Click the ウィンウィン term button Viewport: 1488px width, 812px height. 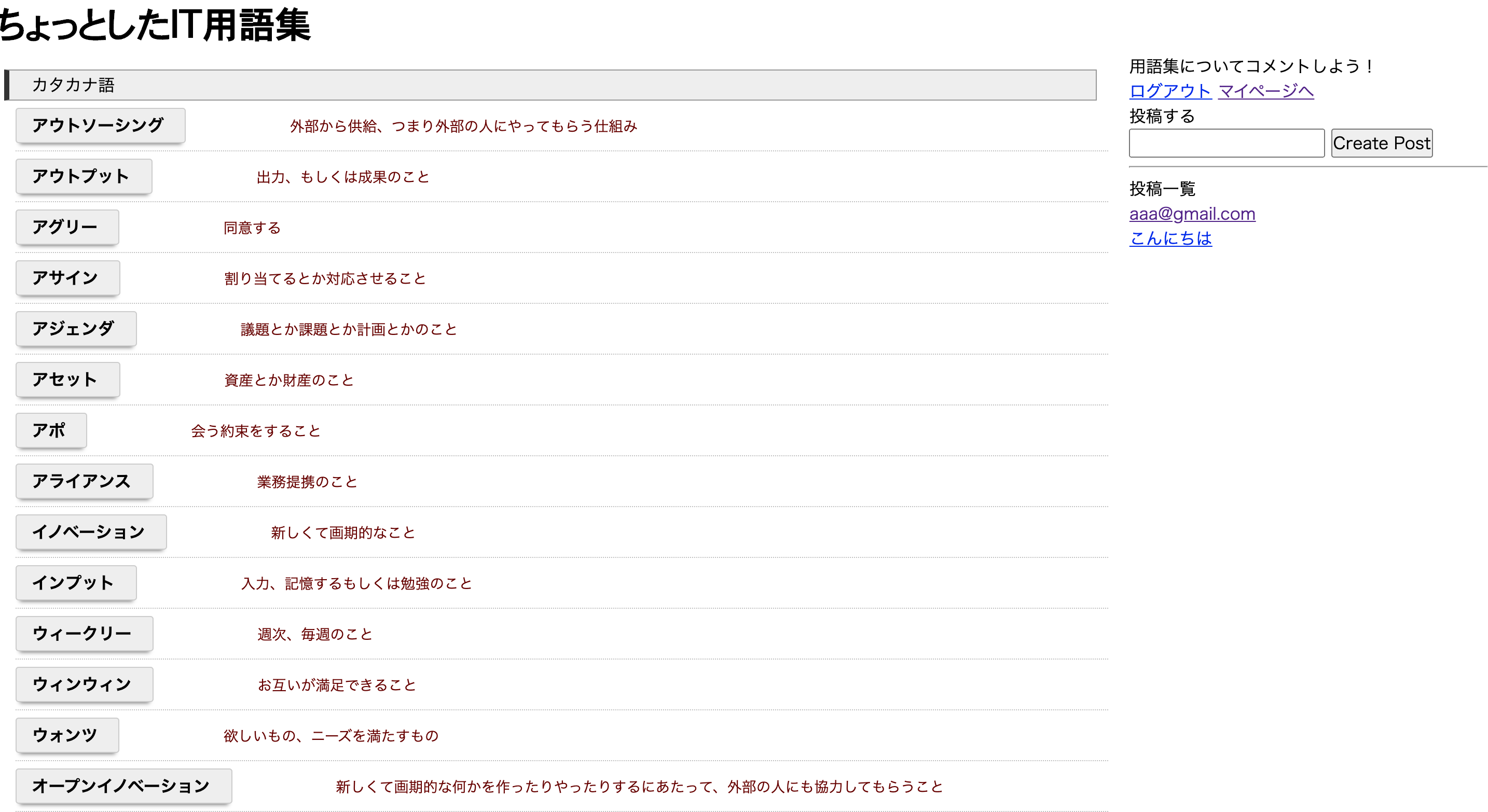tap(84, 684)
